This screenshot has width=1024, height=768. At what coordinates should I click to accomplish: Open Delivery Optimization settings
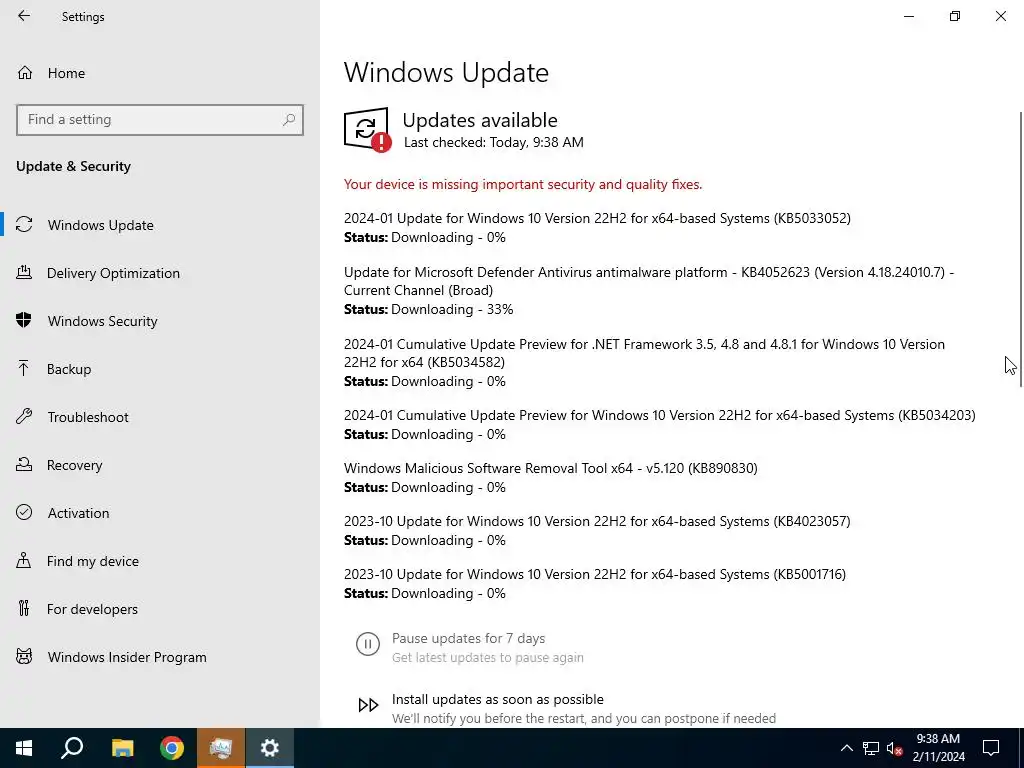point(160,273)
